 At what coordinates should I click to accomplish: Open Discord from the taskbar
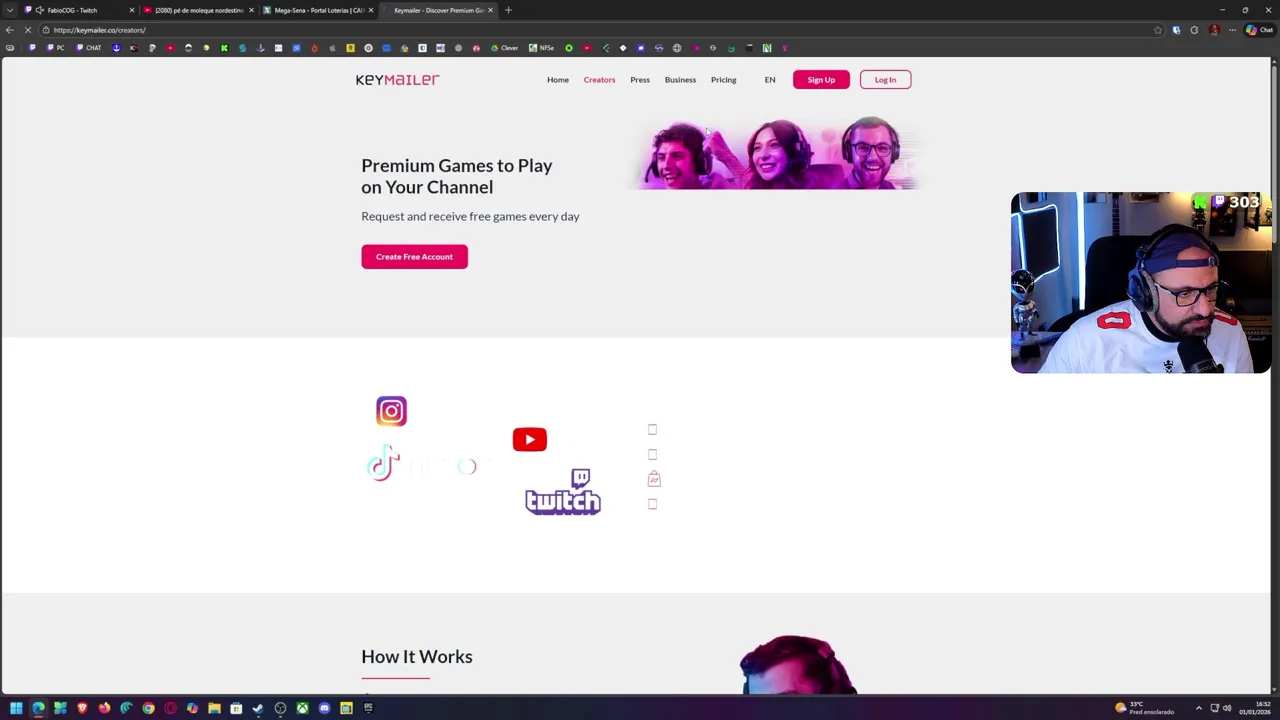[x=324, y=709]
